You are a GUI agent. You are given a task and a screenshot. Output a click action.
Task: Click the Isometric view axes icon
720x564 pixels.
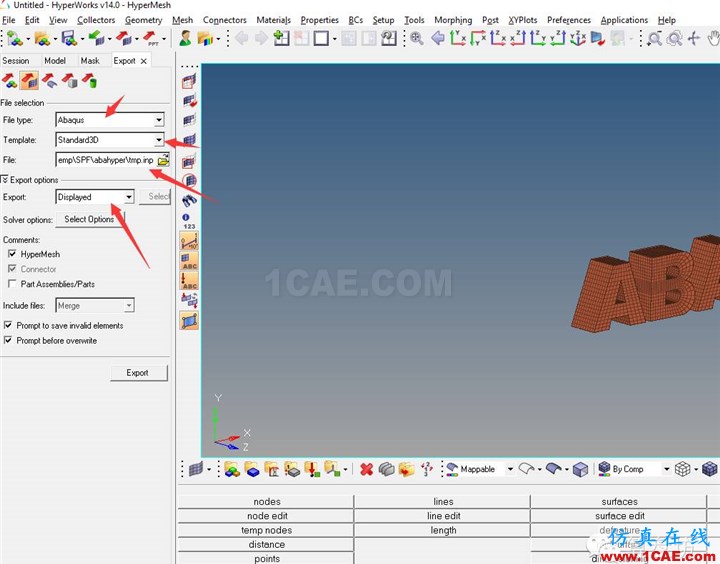(577, 38)
